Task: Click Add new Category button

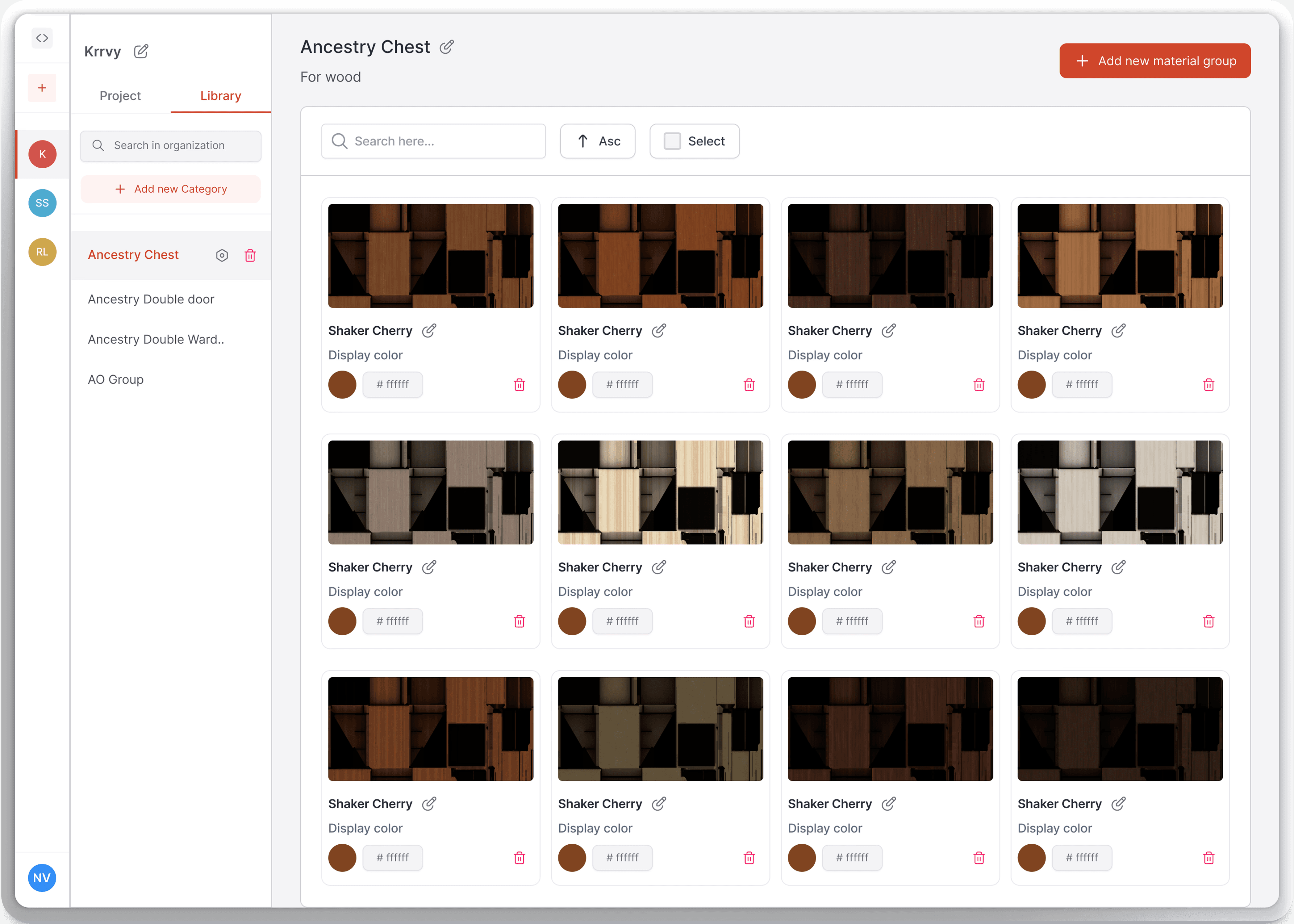Action: [x=171, y=189]
